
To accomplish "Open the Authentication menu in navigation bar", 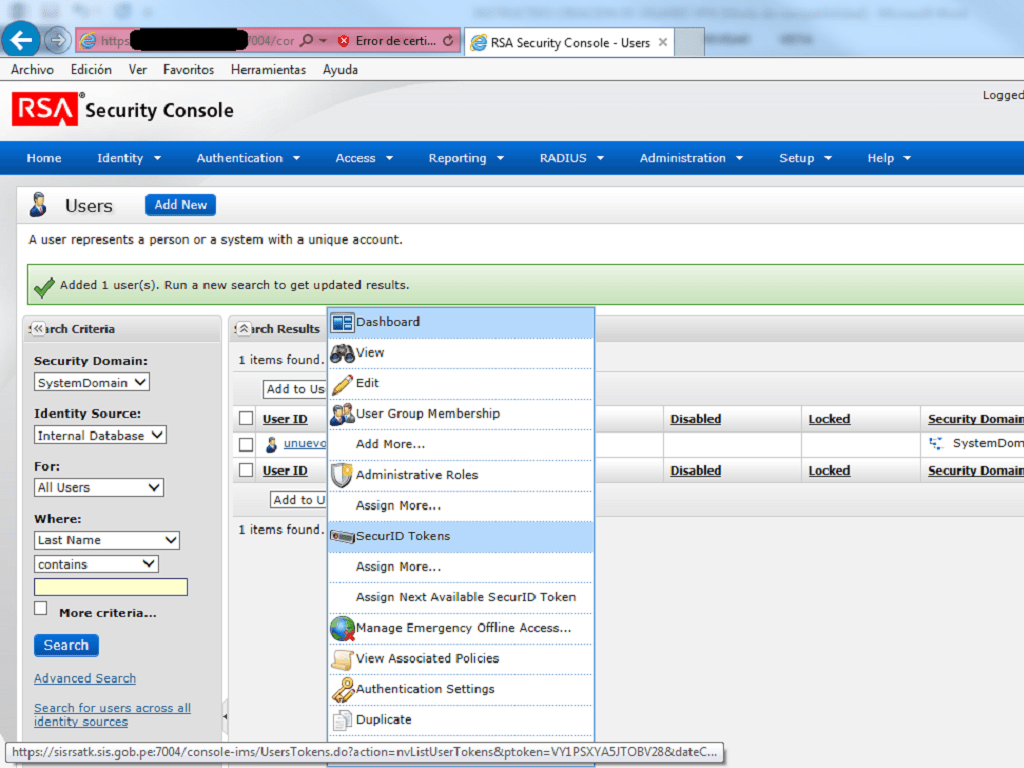I will click(x=248, y=158).
